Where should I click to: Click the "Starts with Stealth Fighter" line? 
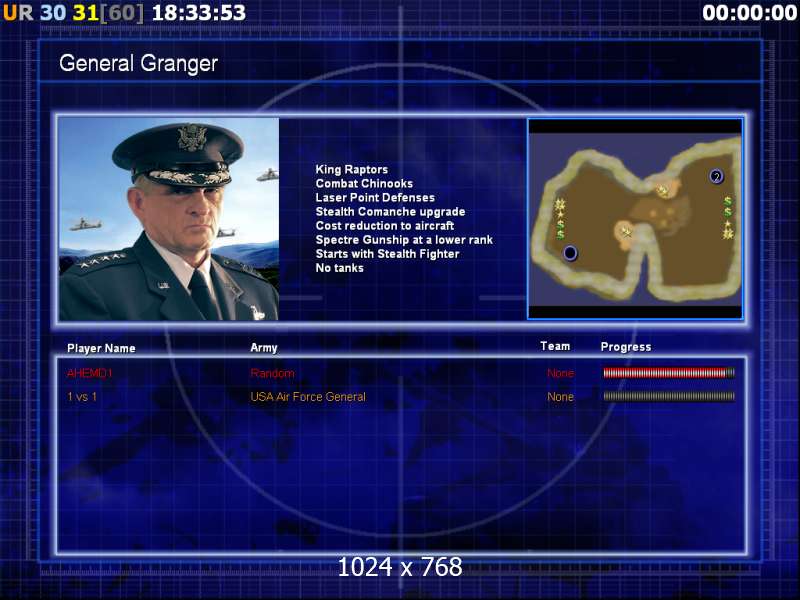pos(387,254)
